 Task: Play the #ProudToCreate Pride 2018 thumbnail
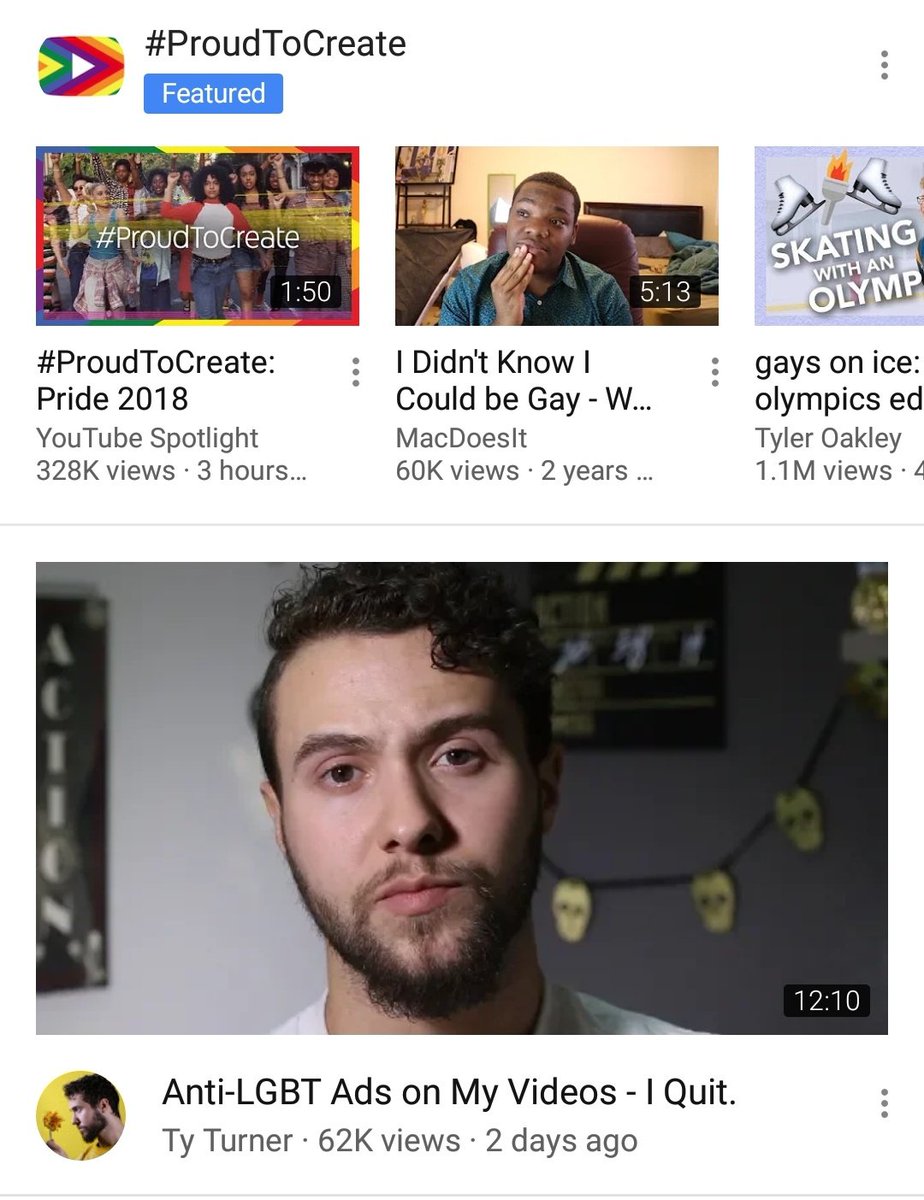(197, 236)
